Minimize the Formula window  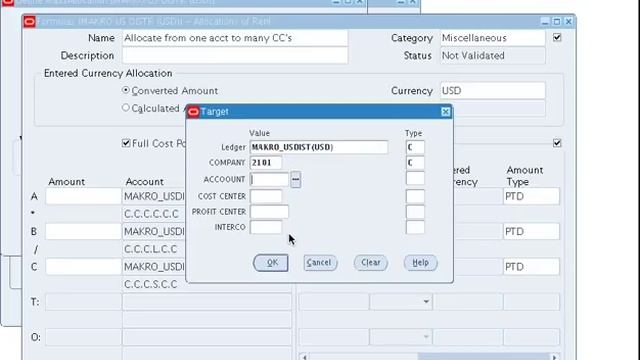(545, 21)
